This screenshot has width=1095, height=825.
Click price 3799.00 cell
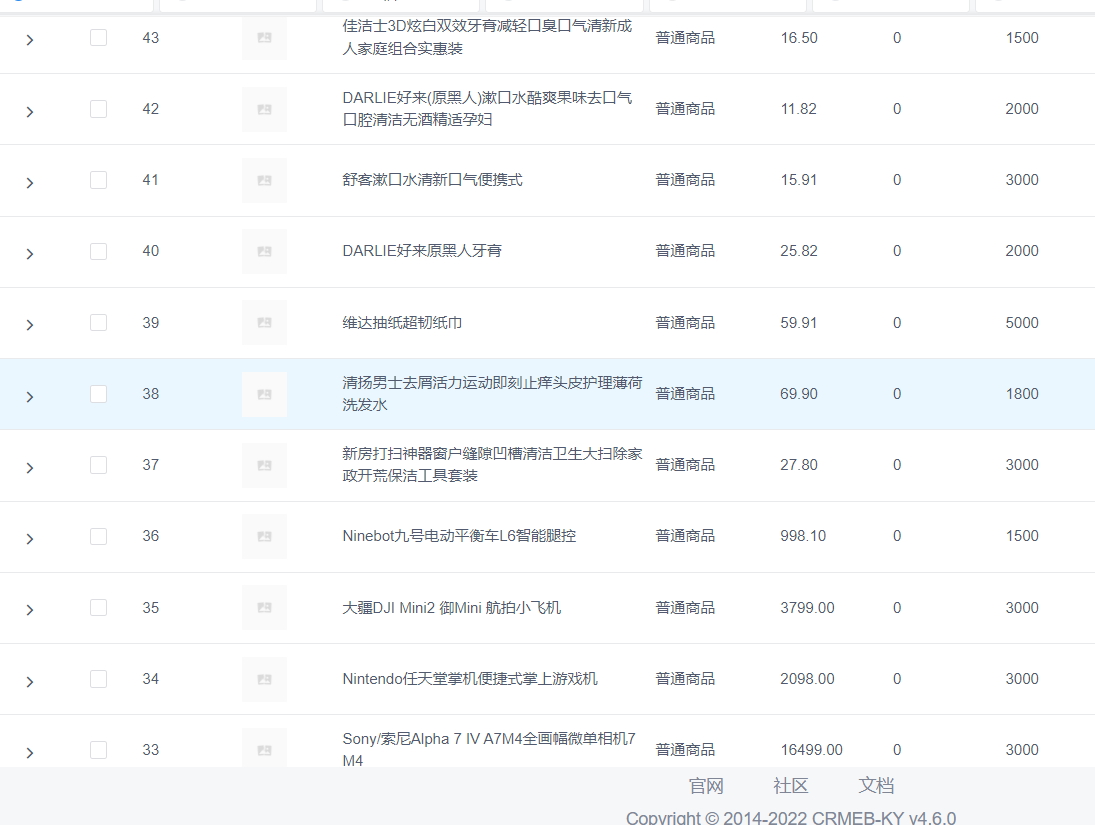pos(807,608)
